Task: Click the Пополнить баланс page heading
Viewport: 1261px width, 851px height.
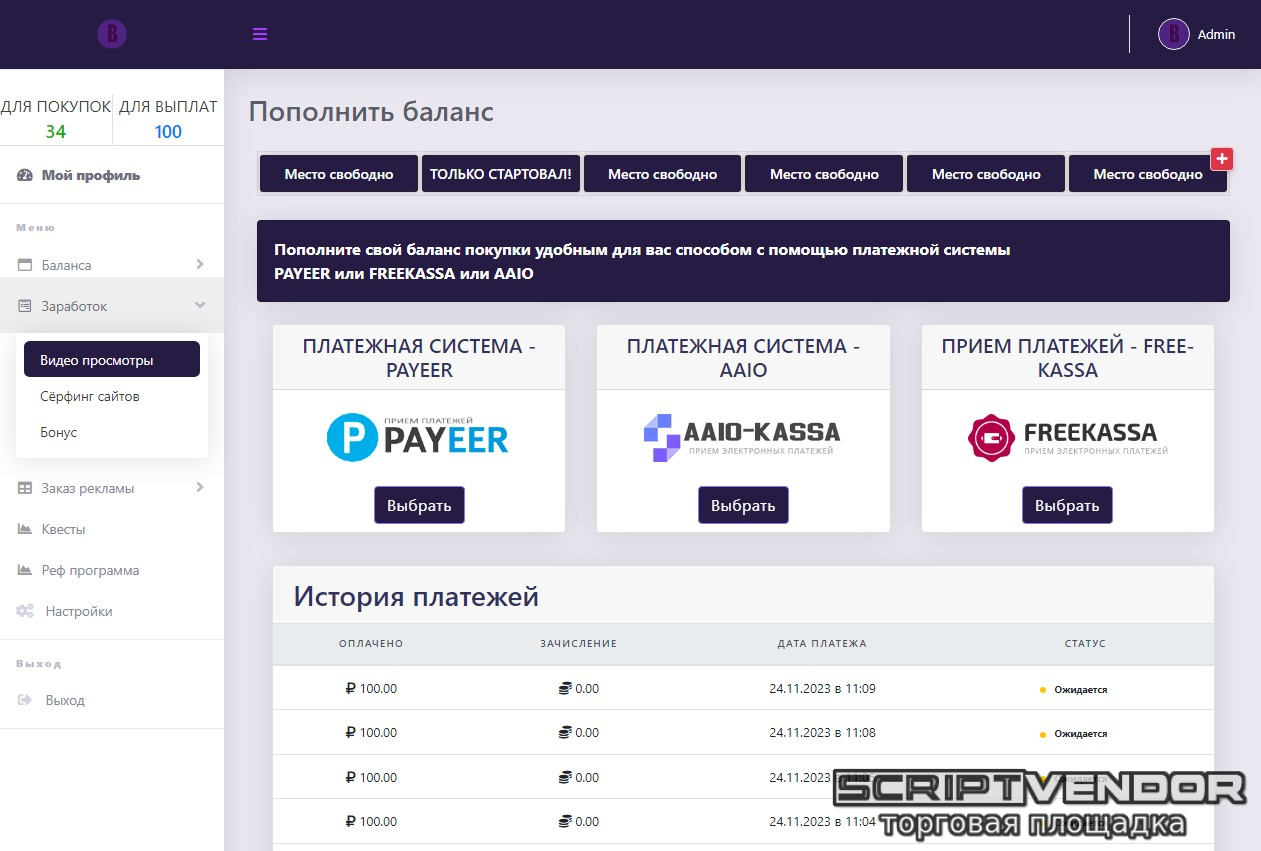Action: point(371,111)
